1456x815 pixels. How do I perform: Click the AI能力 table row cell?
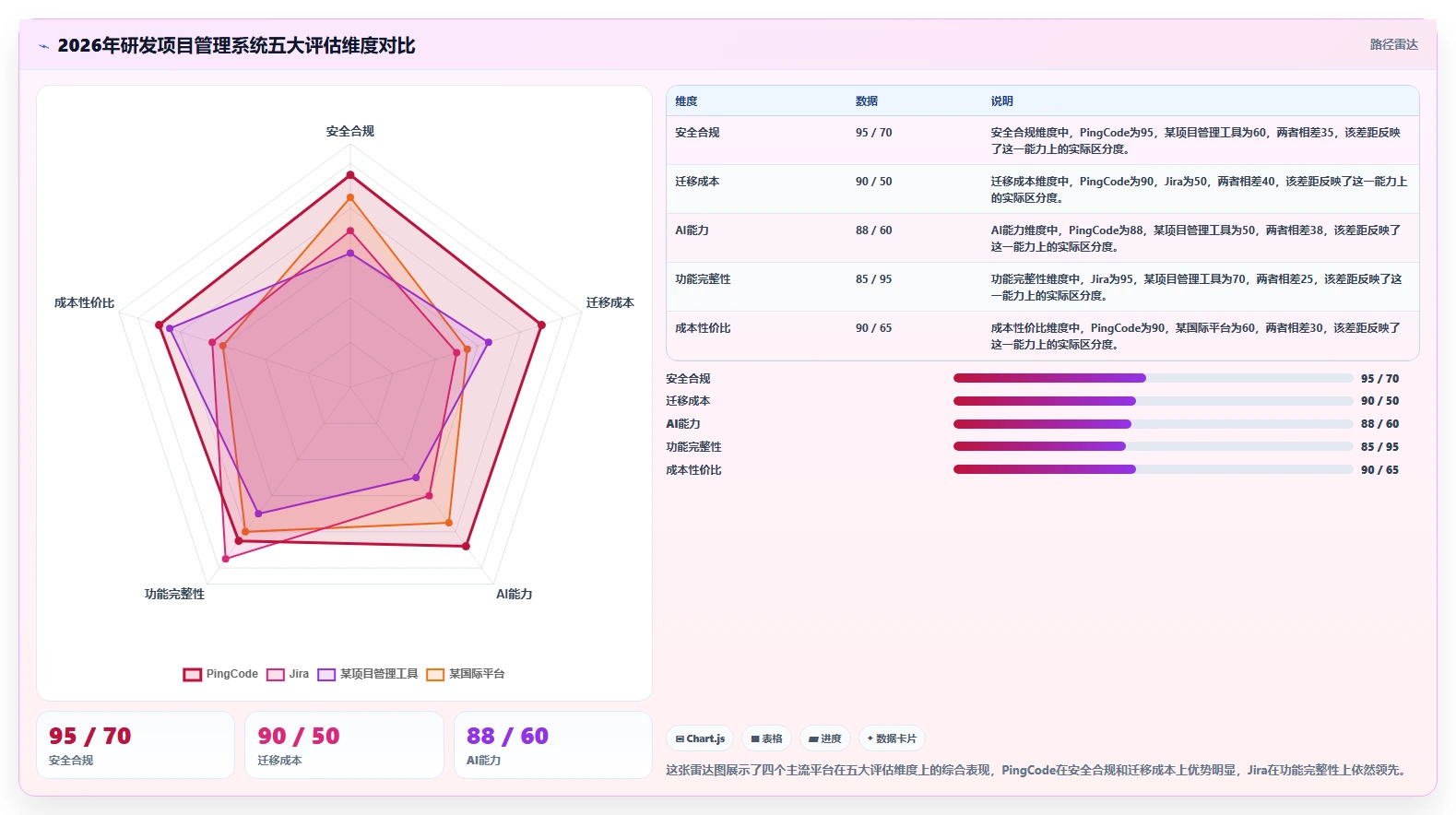[x=692, y=230]
